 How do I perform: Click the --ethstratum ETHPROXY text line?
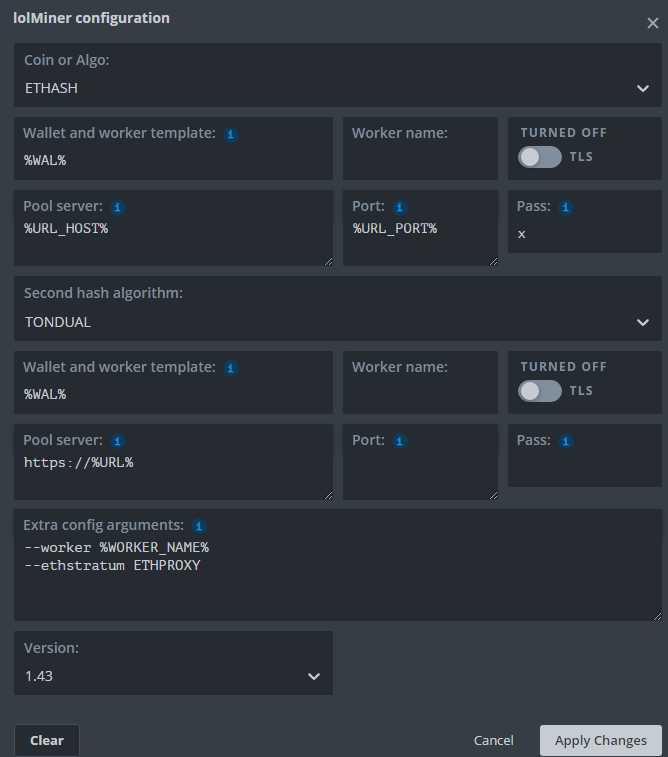pyautogui.click(x=112, y=565)
